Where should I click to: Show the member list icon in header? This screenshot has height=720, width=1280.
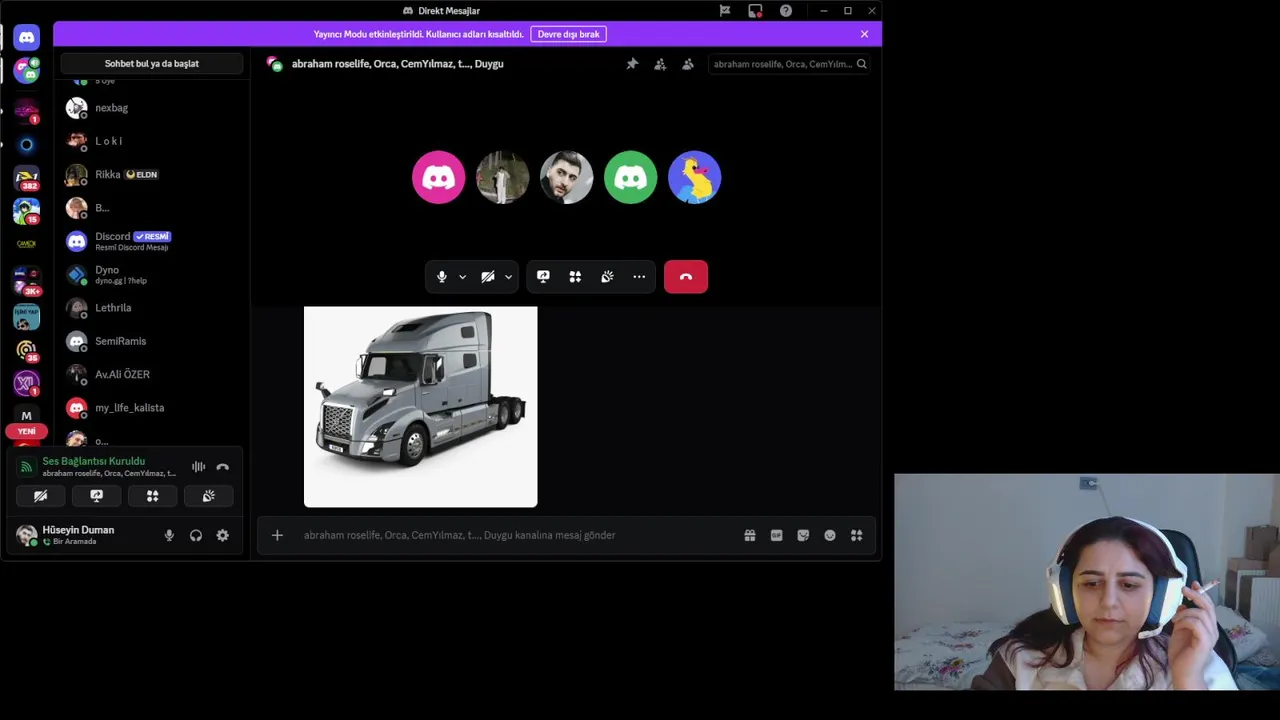coord(688,64)
